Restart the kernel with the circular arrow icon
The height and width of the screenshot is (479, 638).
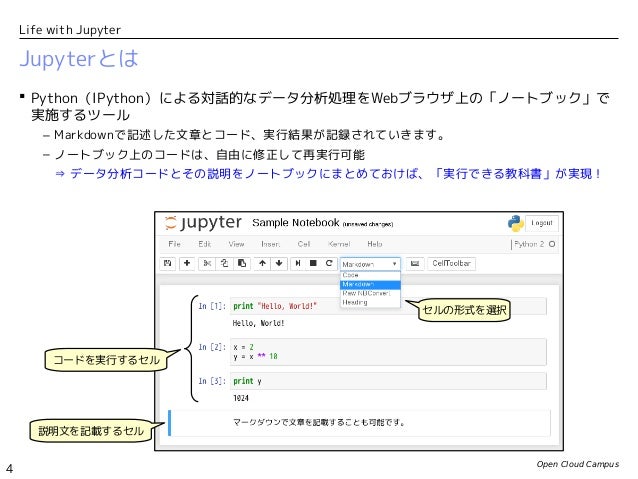(x=329, y=263)
